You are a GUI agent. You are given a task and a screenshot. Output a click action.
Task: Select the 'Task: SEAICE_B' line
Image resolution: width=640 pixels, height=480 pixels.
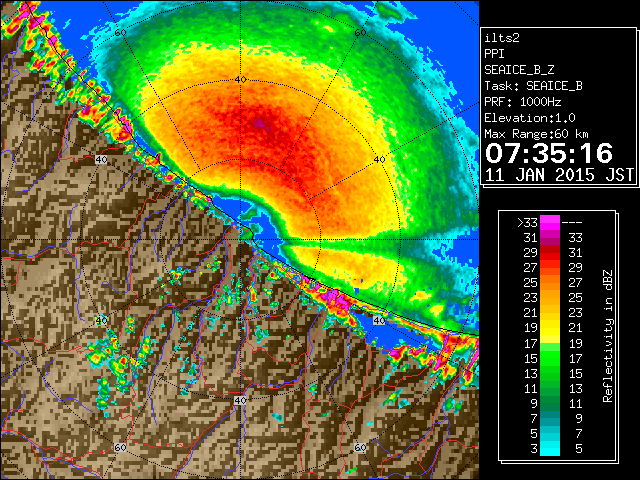[x=533, y=86]
